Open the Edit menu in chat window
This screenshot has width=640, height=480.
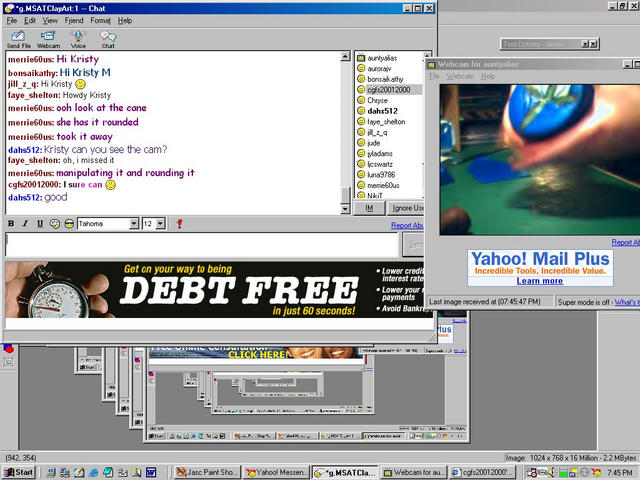point(30,20)
